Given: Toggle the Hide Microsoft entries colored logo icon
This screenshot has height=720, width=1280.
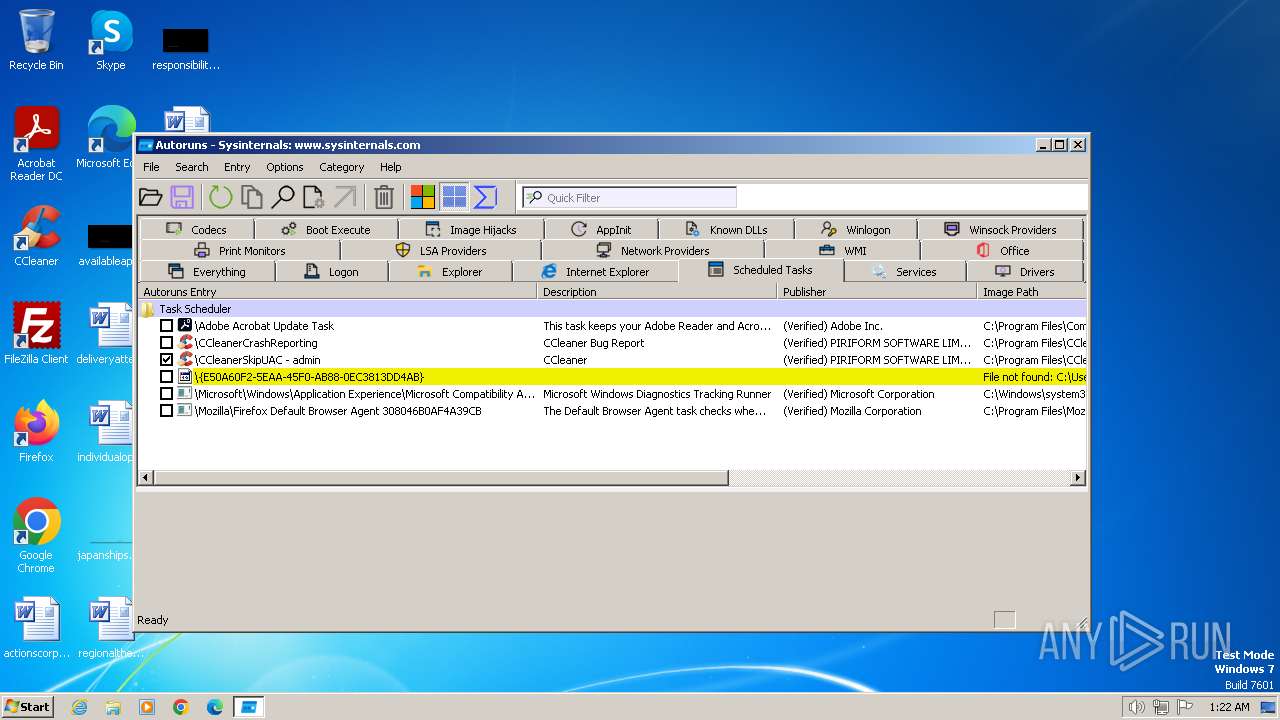Looking at the screenshot, I should tap(423, 197).
